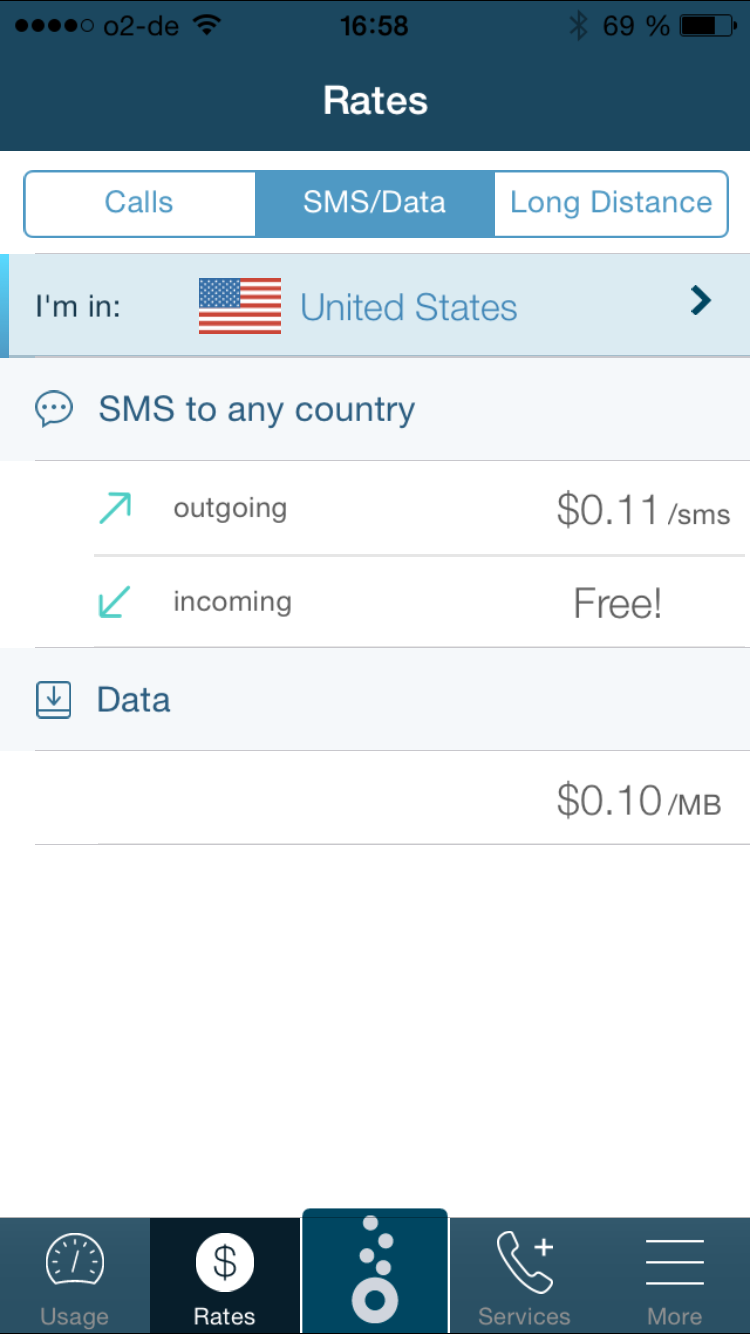This screenshot has height=1334, width=750.
Task: Click the United States flag icon
Action: pos(240,306)
